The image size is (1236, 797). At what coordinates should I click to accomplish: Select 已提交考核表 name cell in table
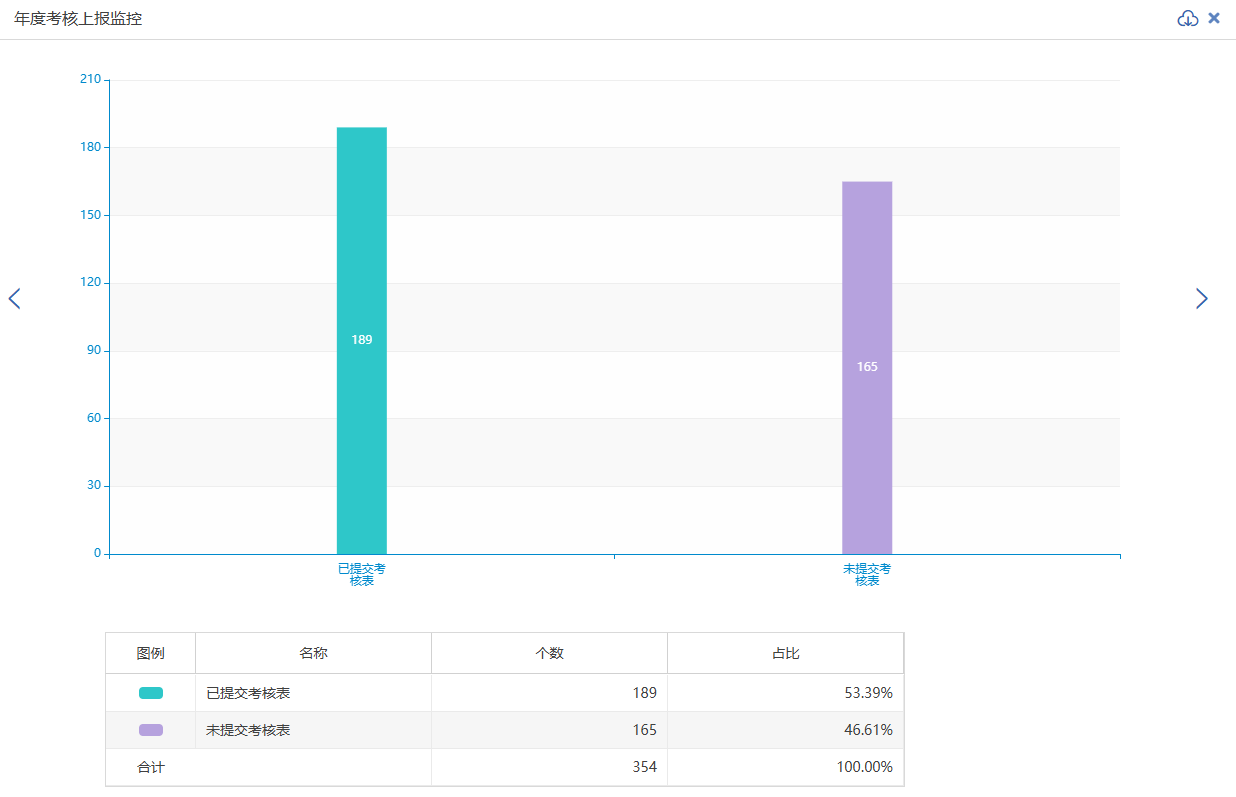248,693
